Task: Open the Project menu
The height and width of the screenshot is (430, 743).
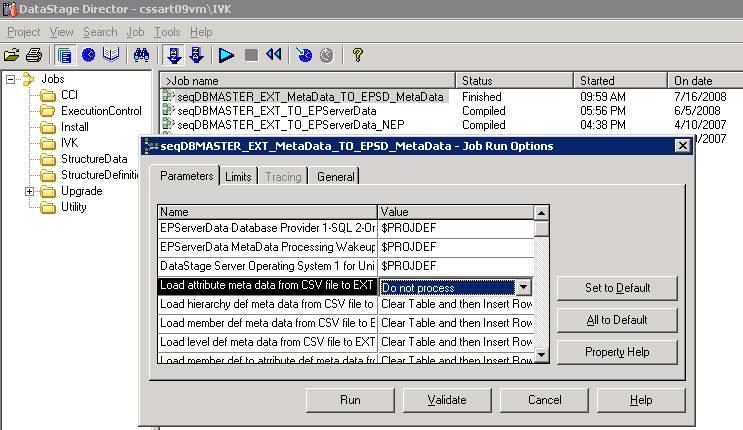Action: coord(24,32)
